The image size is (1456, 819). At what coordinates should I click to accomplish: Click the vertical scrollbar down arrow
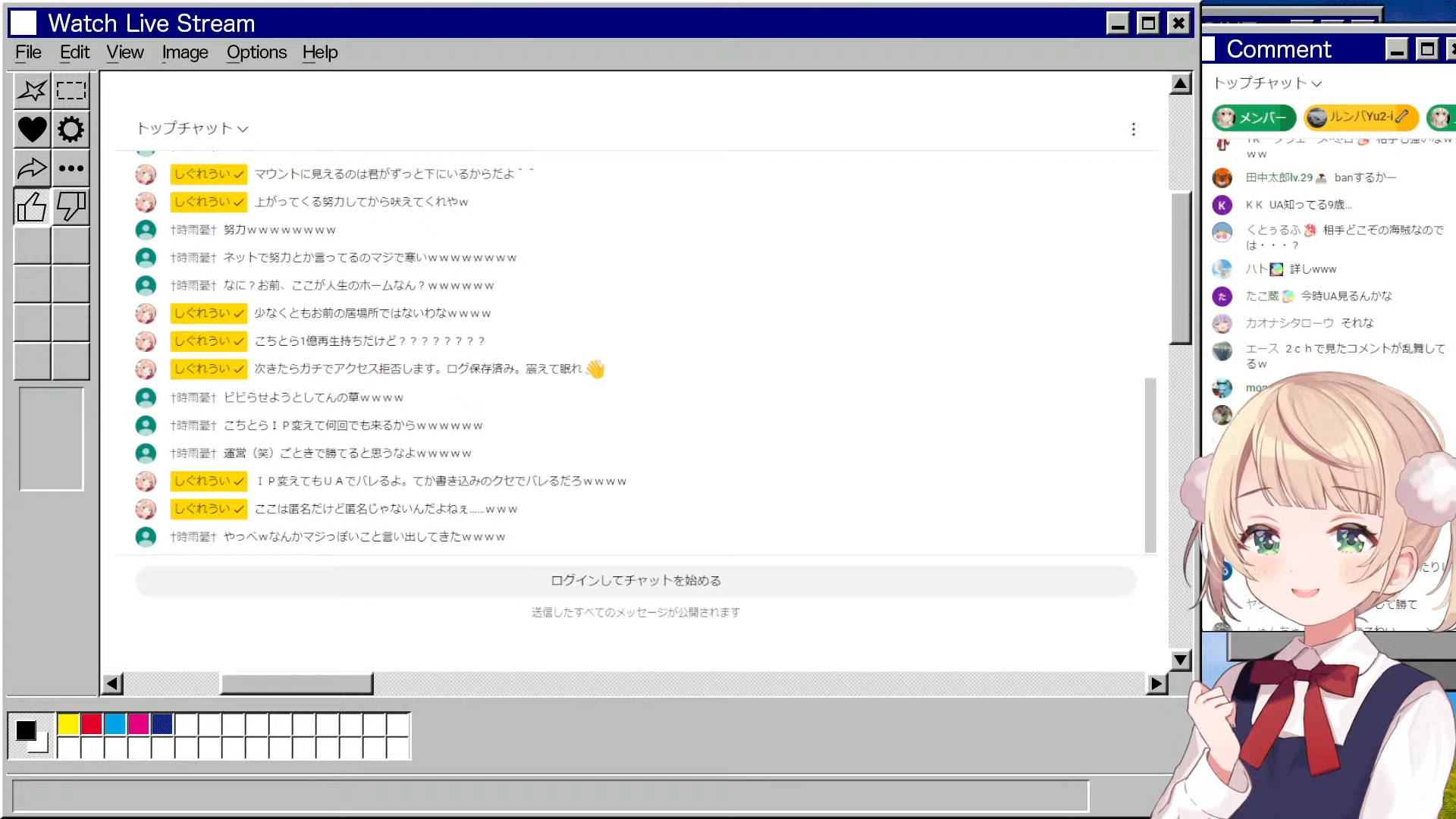click(x=1181, y=661)
